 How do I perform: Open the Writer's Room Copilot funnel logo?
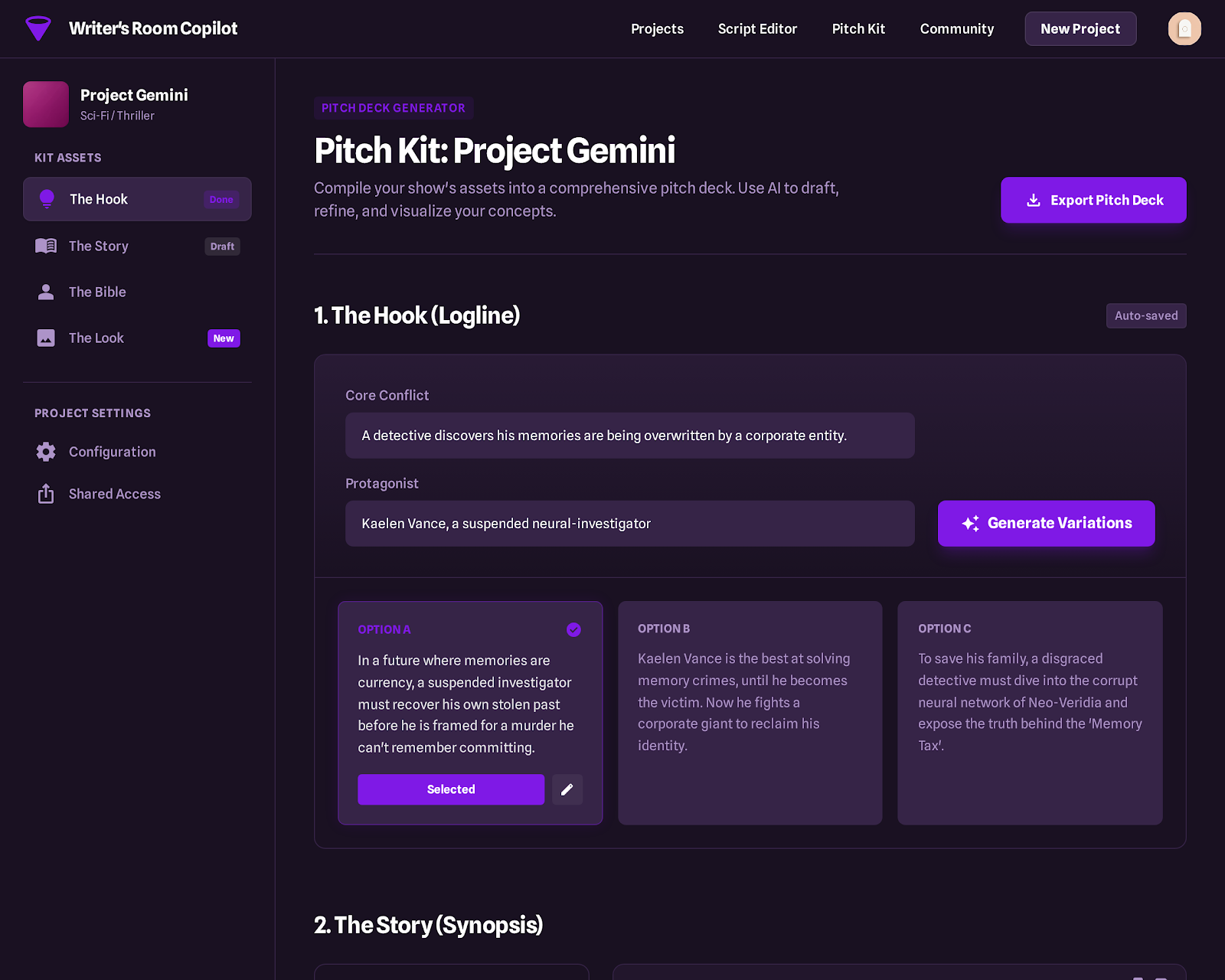tap(38, 28)
